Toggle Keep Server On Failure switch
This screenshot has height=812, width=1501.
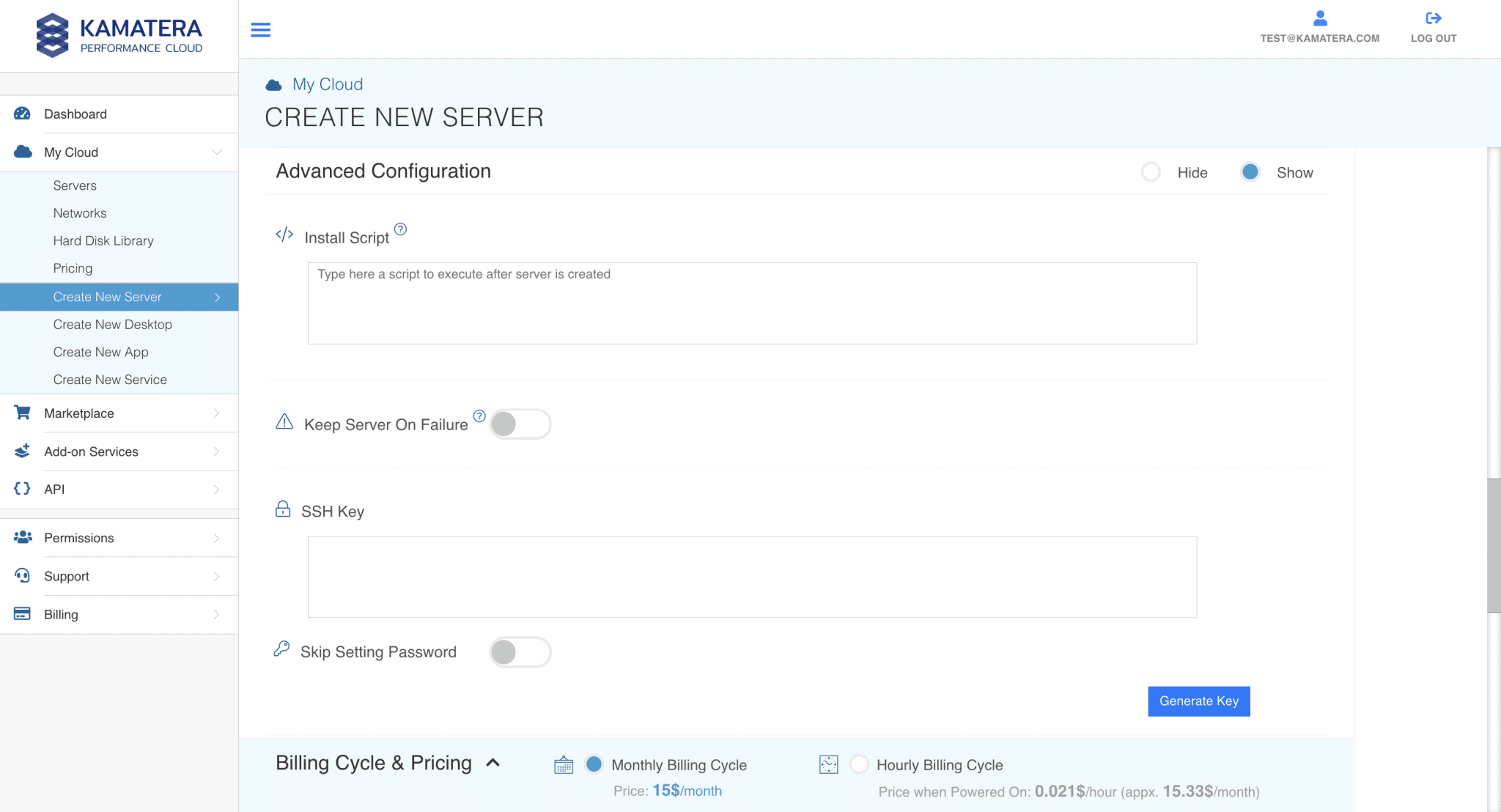tap(520, 424)
